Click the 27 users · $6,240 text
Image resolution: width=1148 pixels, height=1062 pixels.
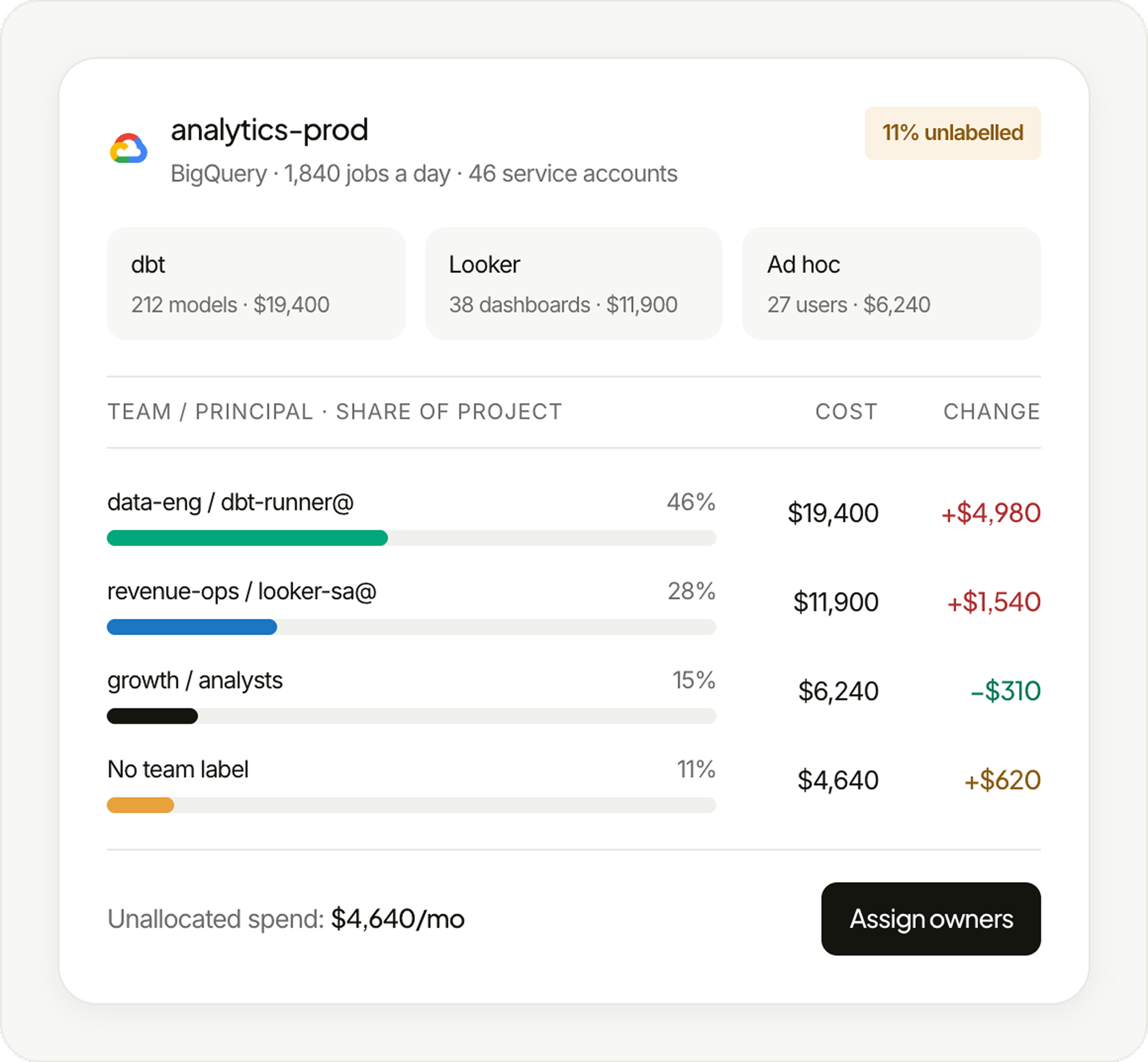(x=849, y=305)
